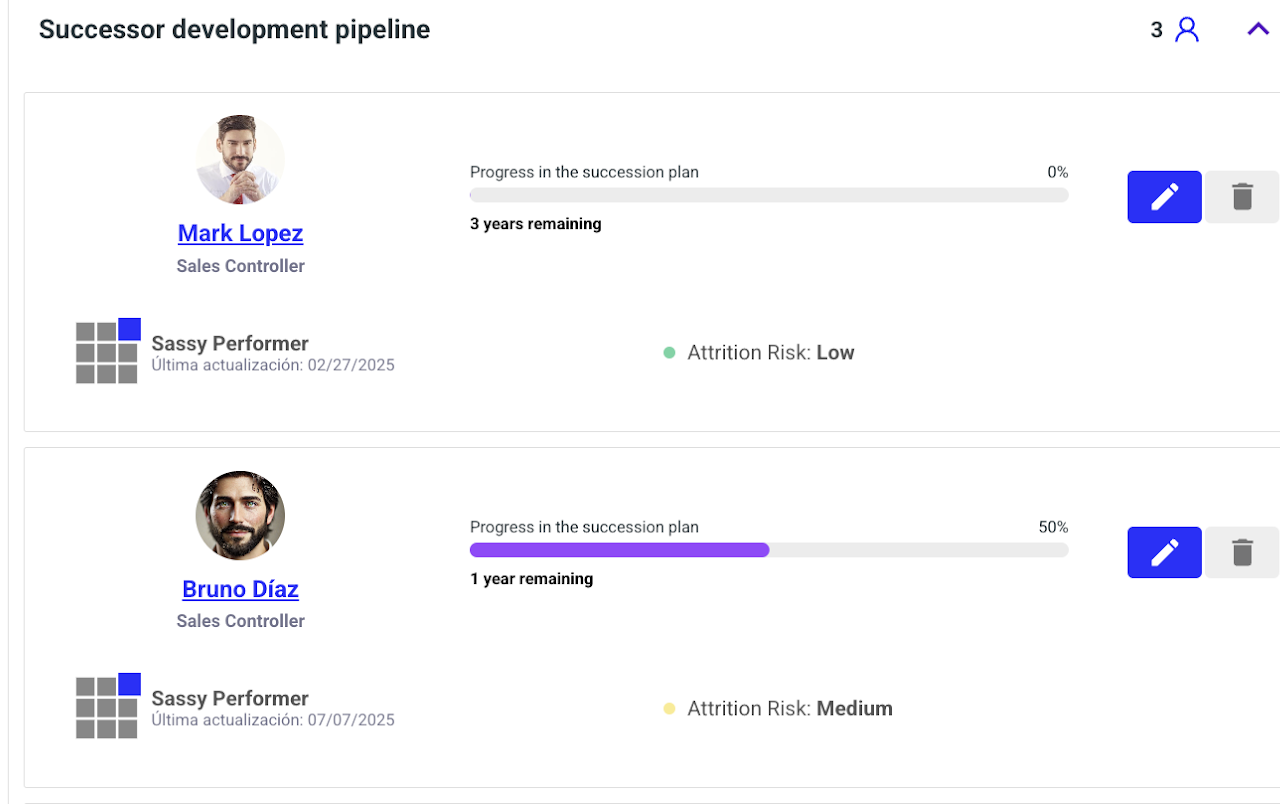This screenshot has height=804, width=1280.
Task: Click Mark Lopez's 0% progress bar
Action: tap(768, 195)
